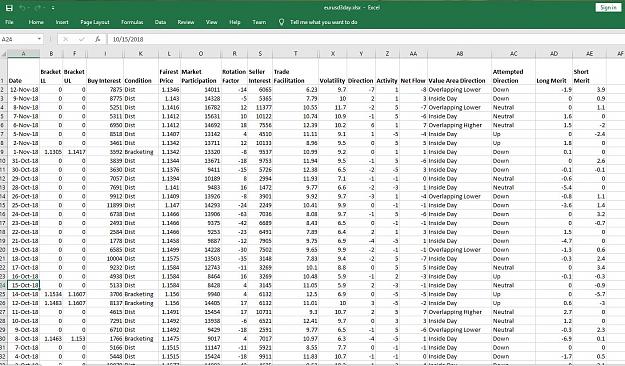This screenshot has height=366, width=625.
Task: Open the File menu
Action: [x=9, y=22]
